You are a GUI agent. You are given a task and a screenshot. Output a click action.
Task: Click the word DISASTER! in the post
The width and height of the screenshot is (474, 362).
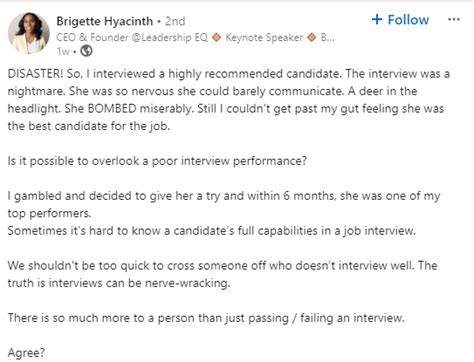coord(35,74)
